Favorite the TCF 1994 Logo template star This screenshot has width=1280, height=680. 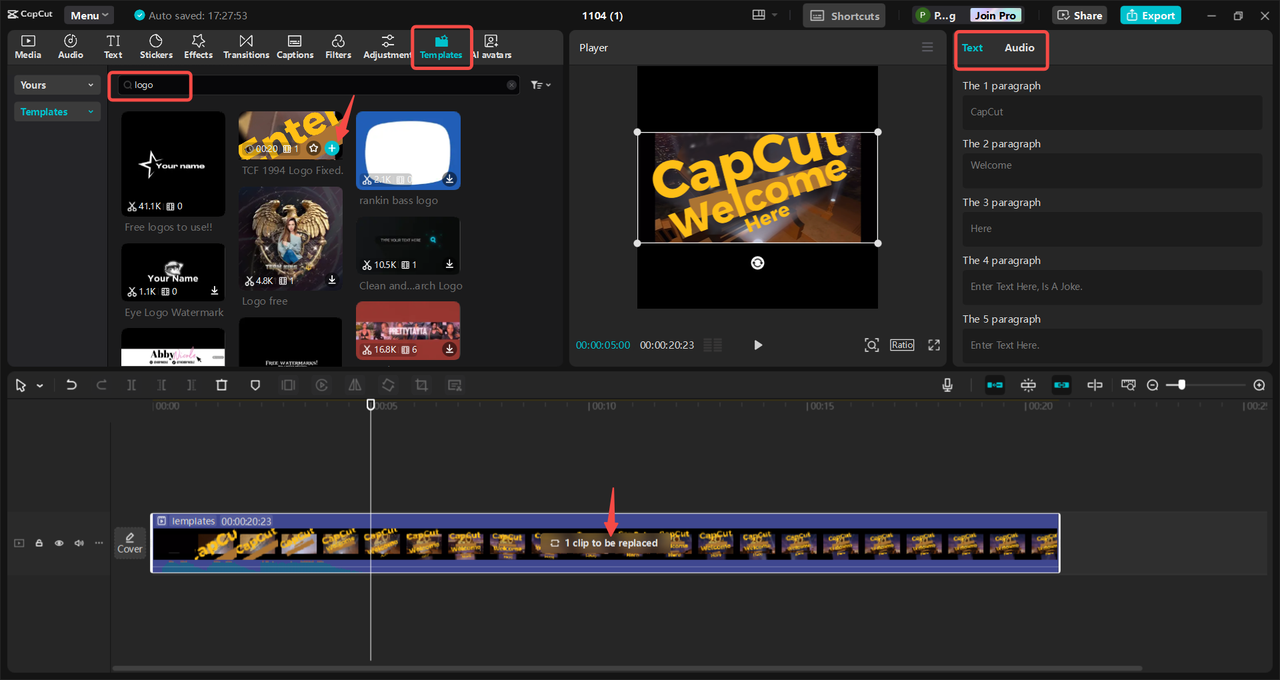click(313, 148)
